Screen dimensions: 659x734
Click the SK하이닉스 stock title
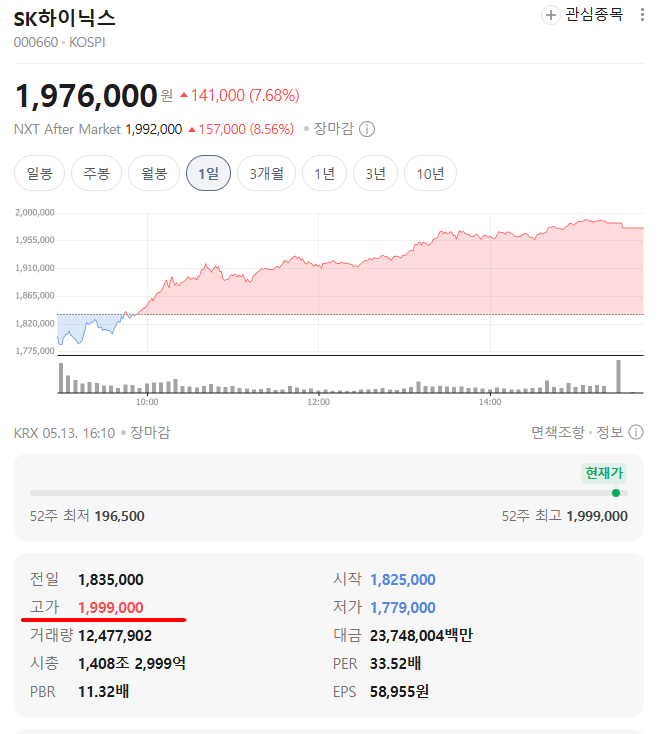[64, 18]
